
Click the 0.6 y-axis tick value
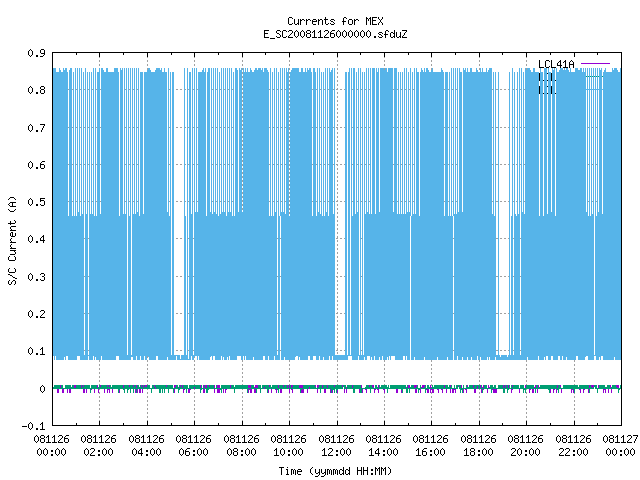click(36, 165)
